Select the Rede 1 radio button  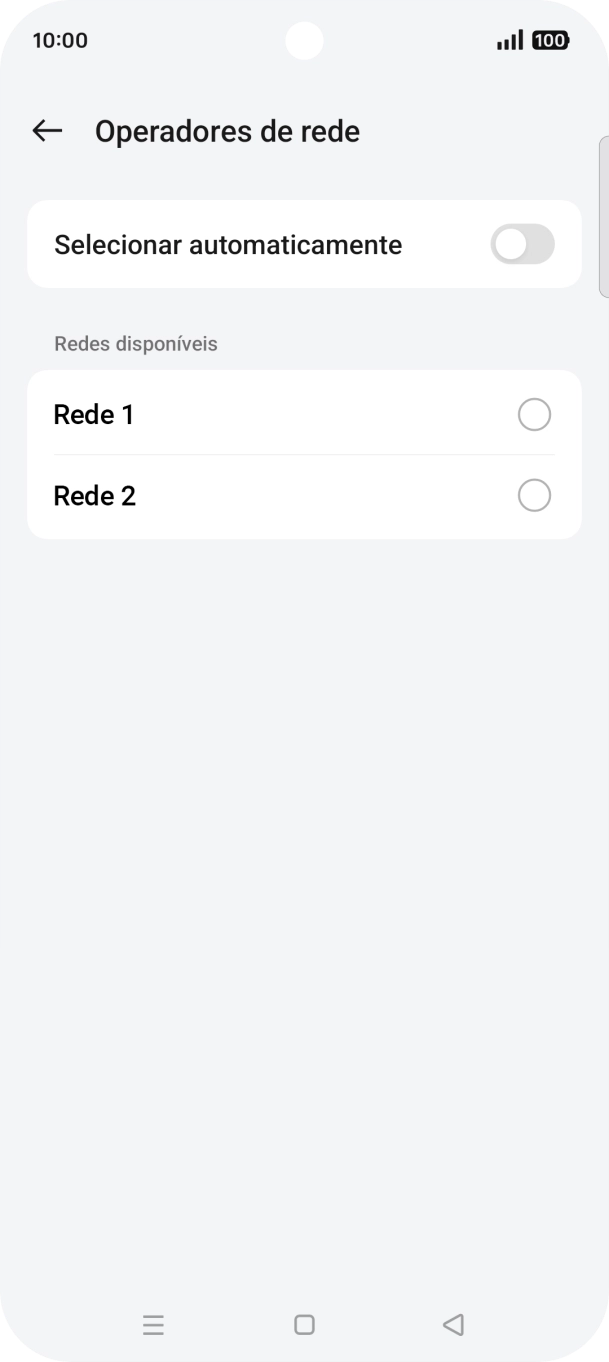coord(534,415)
